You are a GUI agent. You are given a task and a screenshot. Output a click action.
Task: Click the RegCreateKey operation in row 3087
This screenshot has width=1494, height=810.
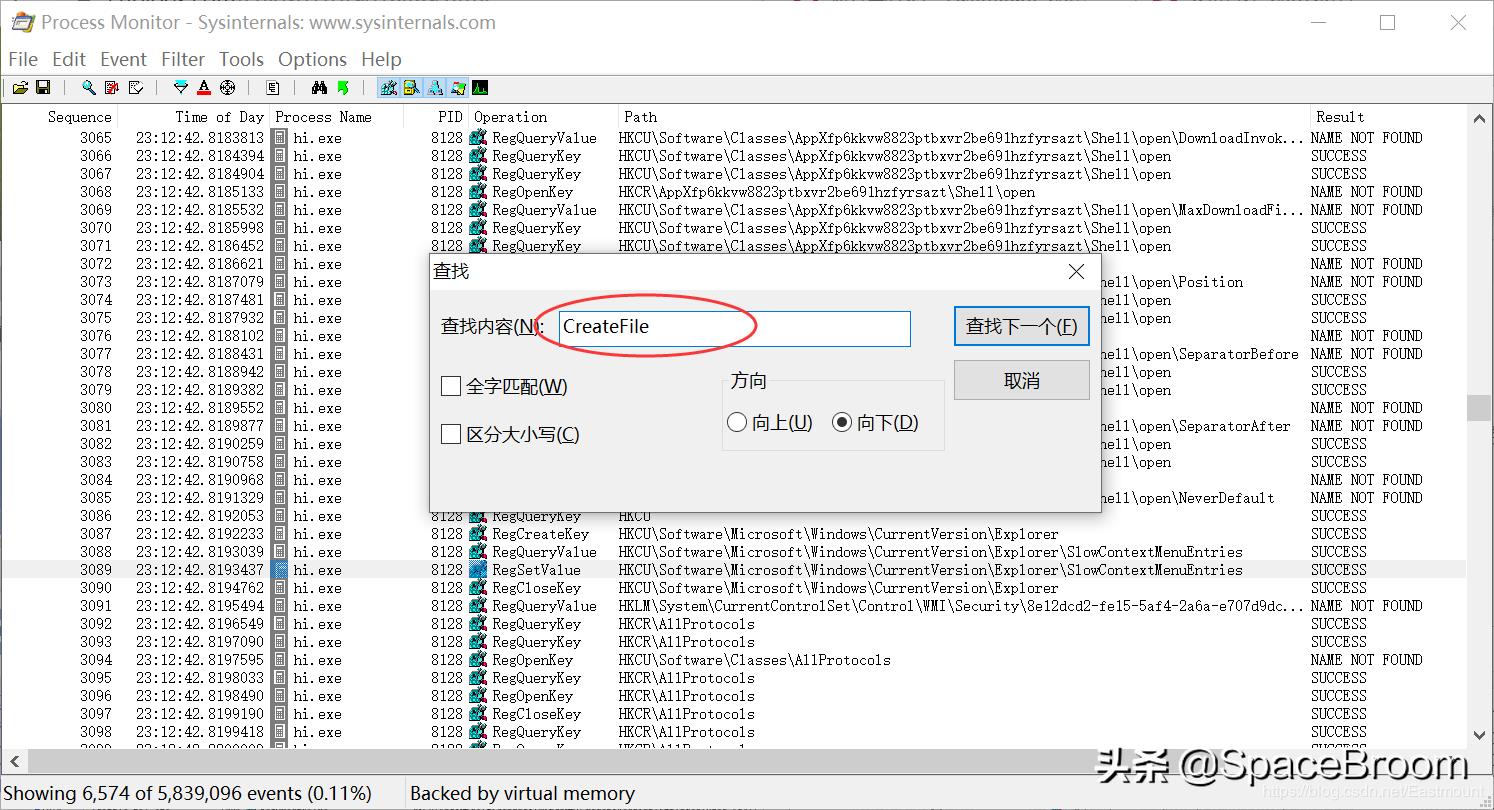point(540,534)
